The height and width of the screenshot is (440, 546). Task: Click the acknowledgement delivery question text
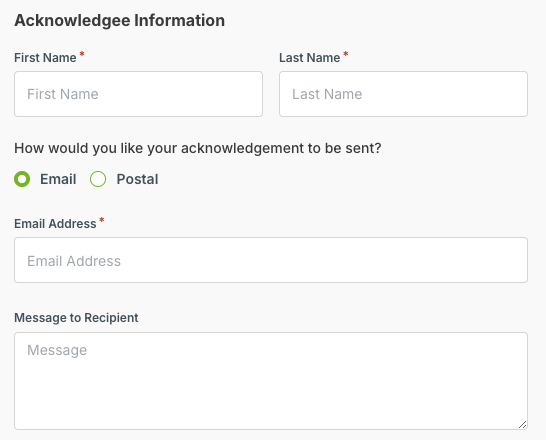tap(198, 148)
